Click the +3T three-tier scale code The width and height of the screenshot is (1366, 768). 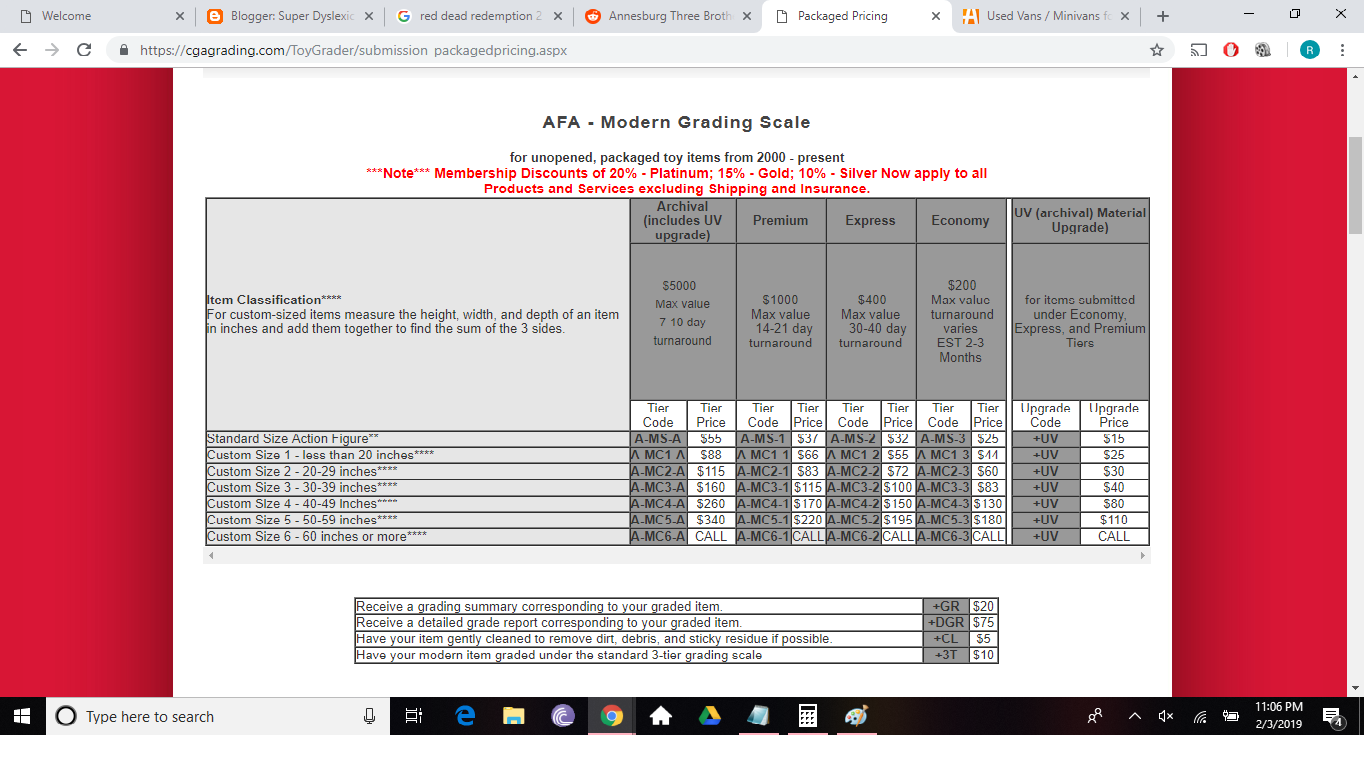(x=947, y=655)
